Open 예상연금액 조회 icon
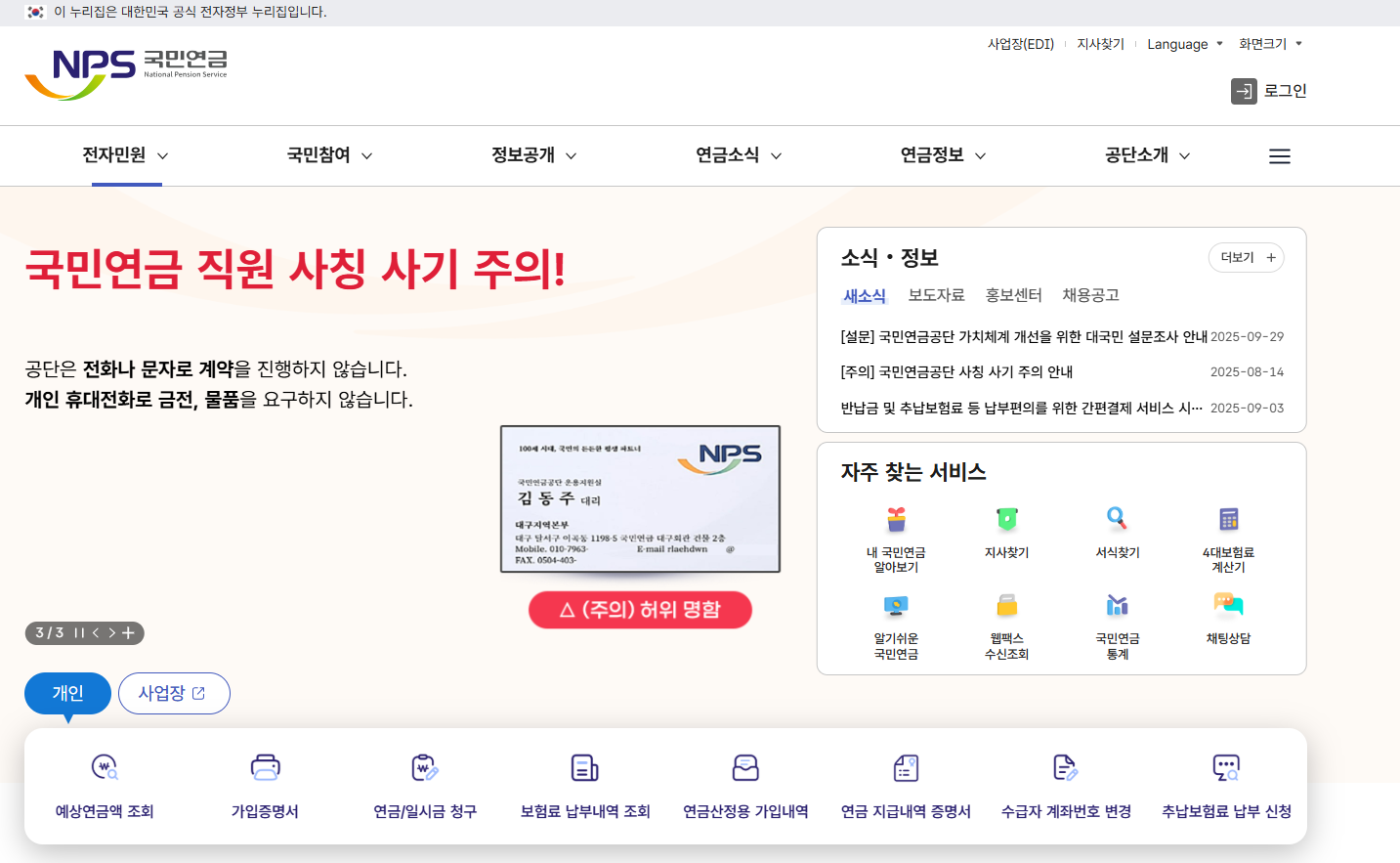Screen dimensions: 1400x863 tap(105, 768)
